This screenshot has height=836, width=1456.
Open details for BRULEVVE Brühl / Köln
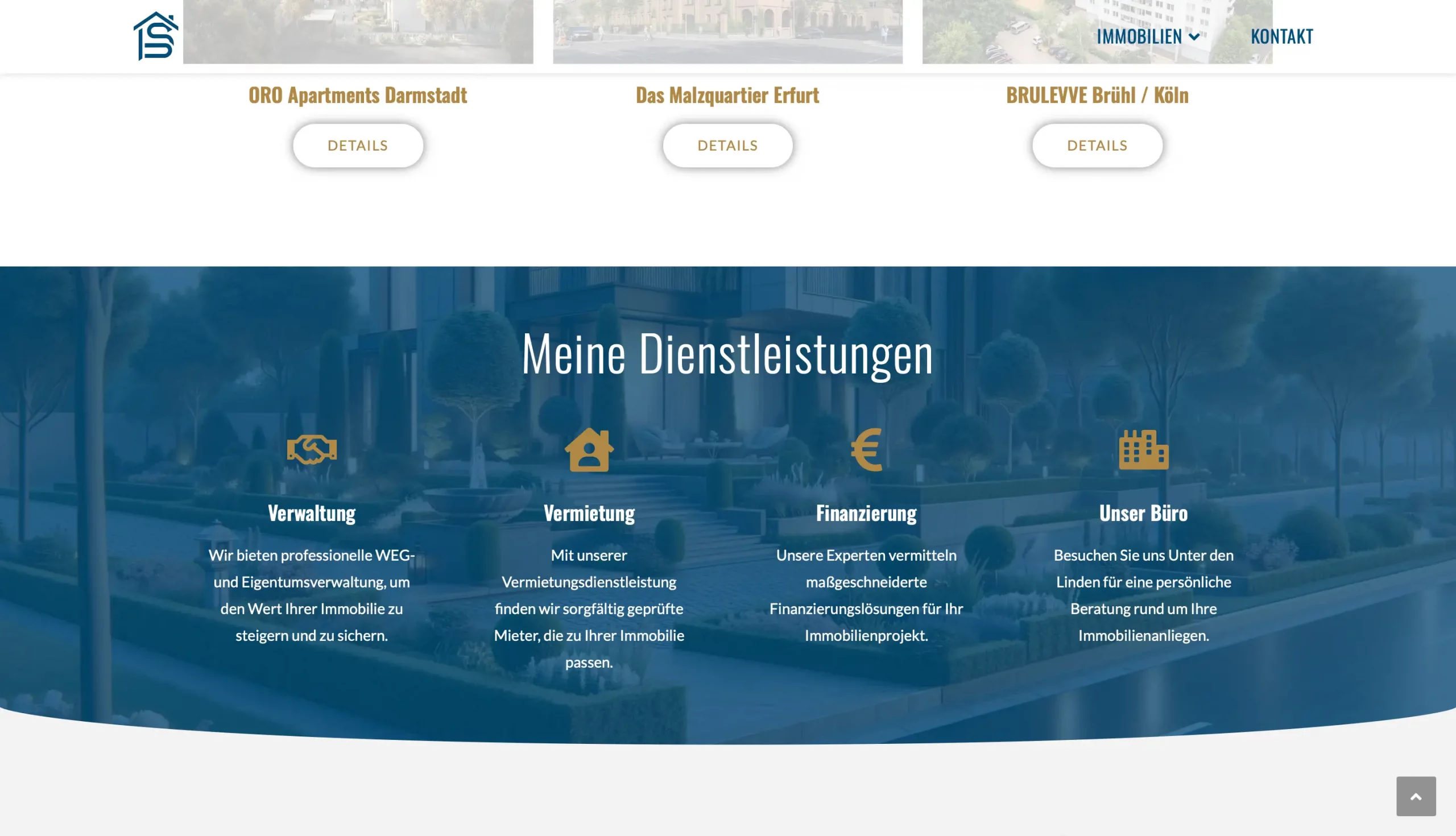point(1097,146)
